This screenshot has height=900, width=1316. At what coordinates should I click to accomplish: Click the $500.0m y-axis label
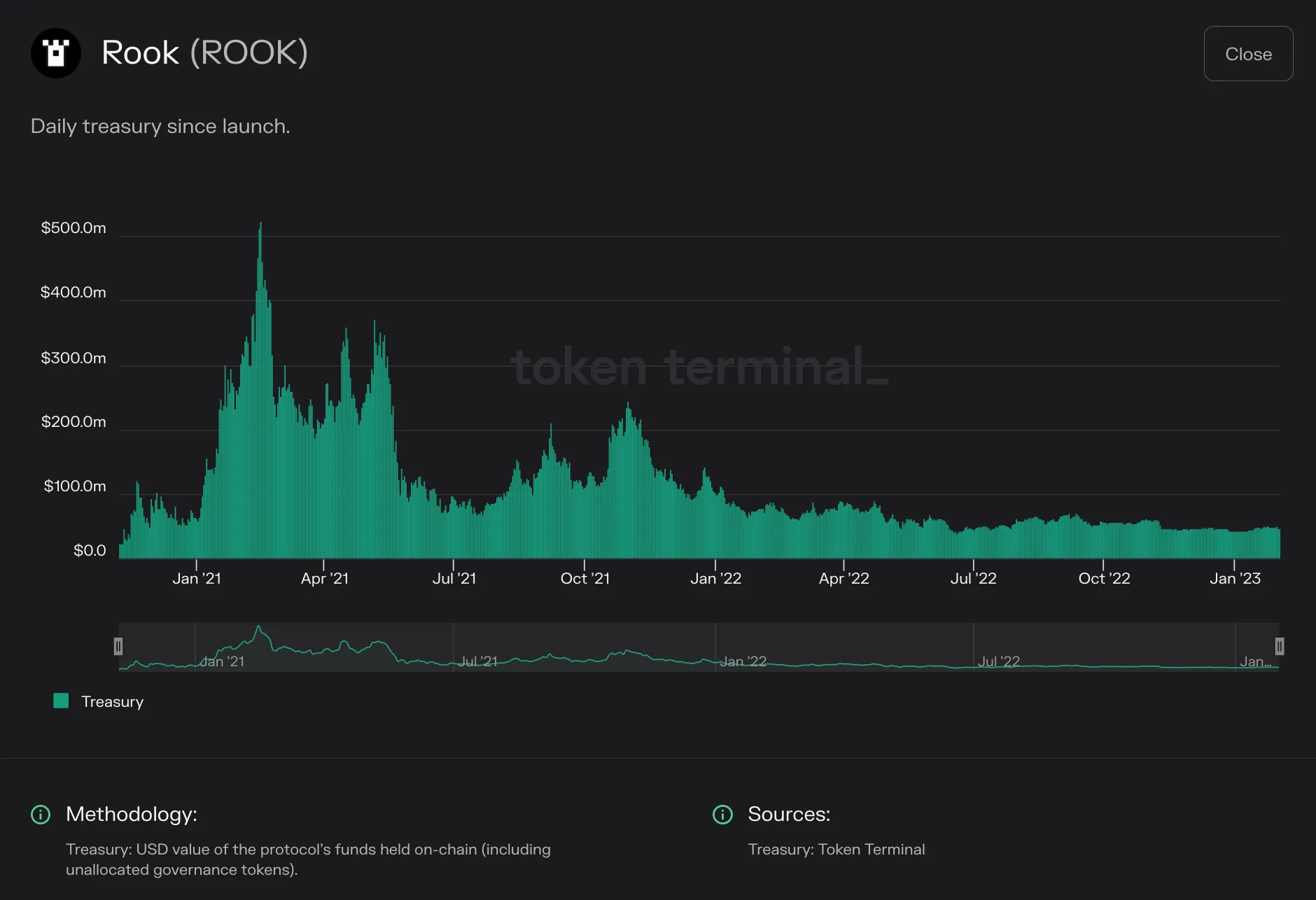click(x=73, y=228)
